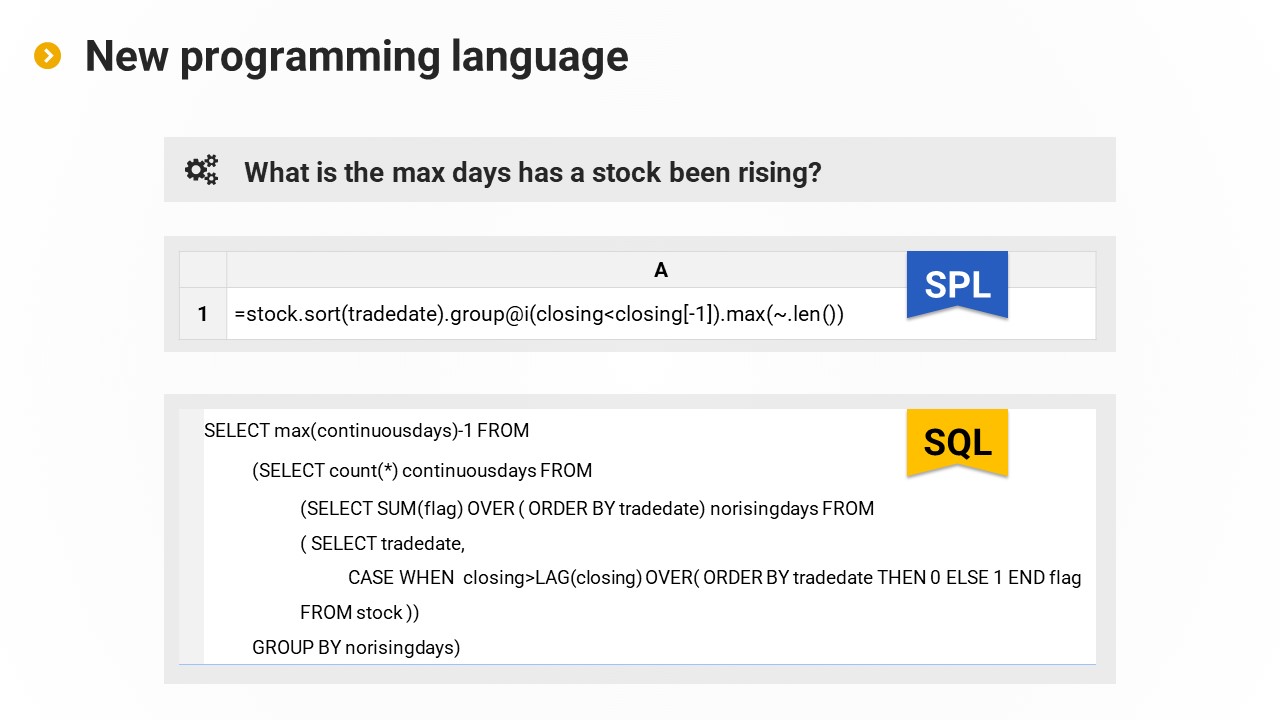Click the blue SPL badge
The image size is (1280, 720).
tap(957, 284)
